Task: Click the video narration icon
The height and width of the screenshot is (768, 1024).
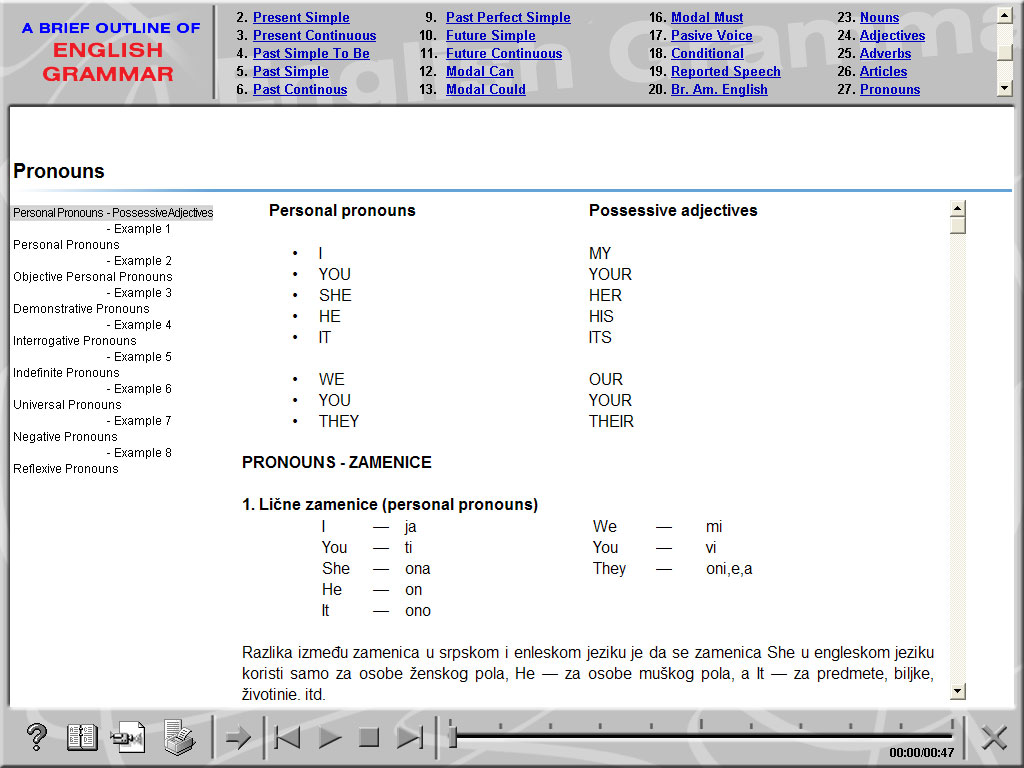Action: 128,737
